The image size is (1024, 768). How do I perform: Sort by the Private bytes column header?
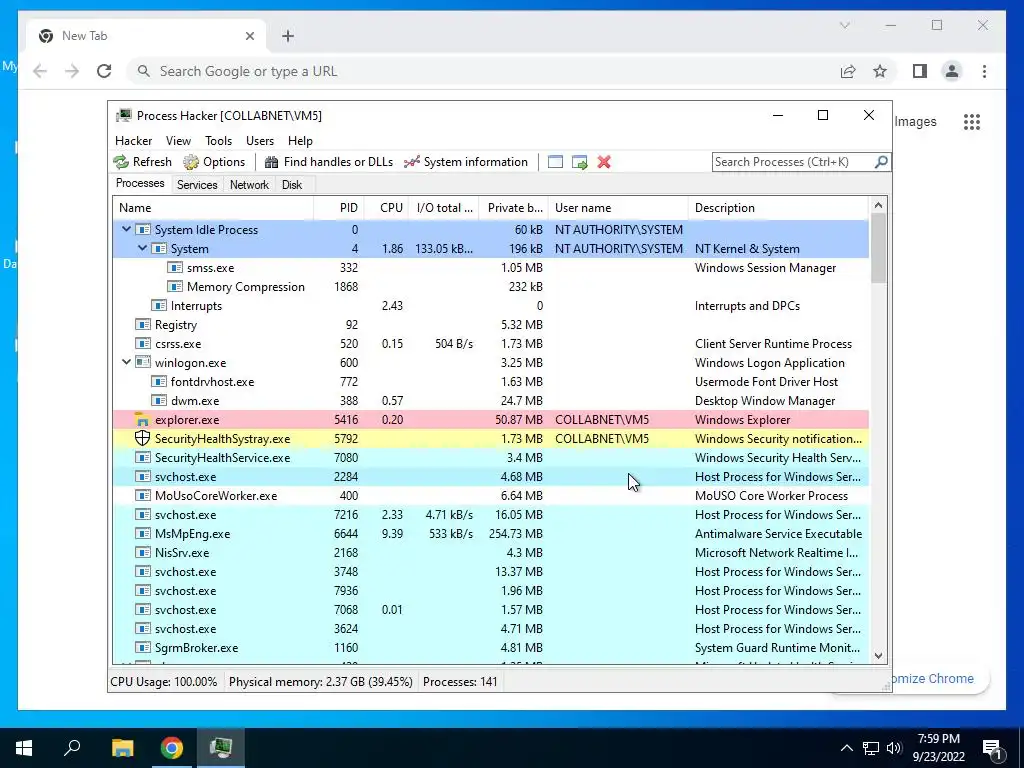pos(513,208)
